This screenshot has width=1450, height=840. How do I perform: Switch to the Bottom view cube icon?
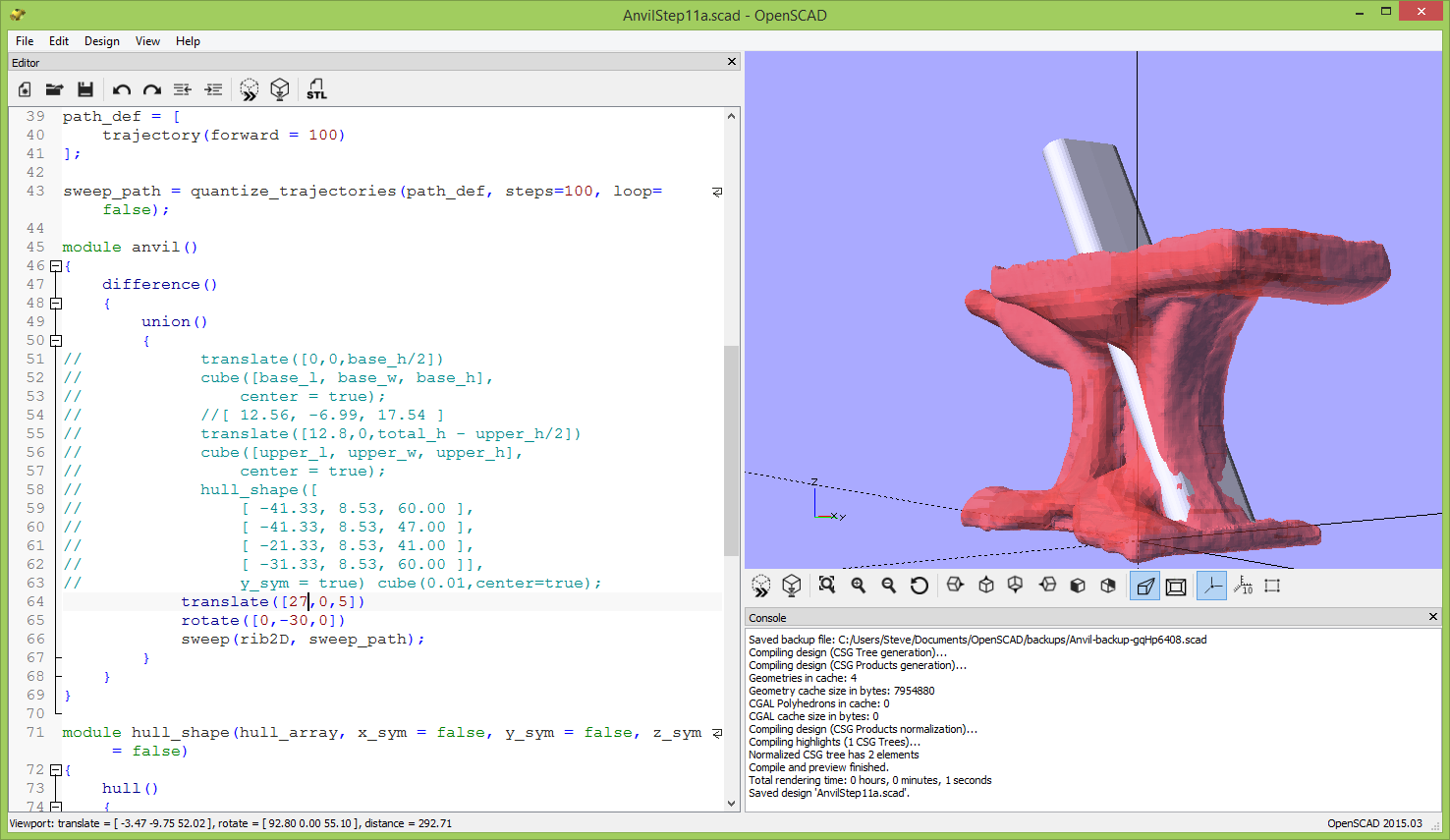tap(1016, 586)
